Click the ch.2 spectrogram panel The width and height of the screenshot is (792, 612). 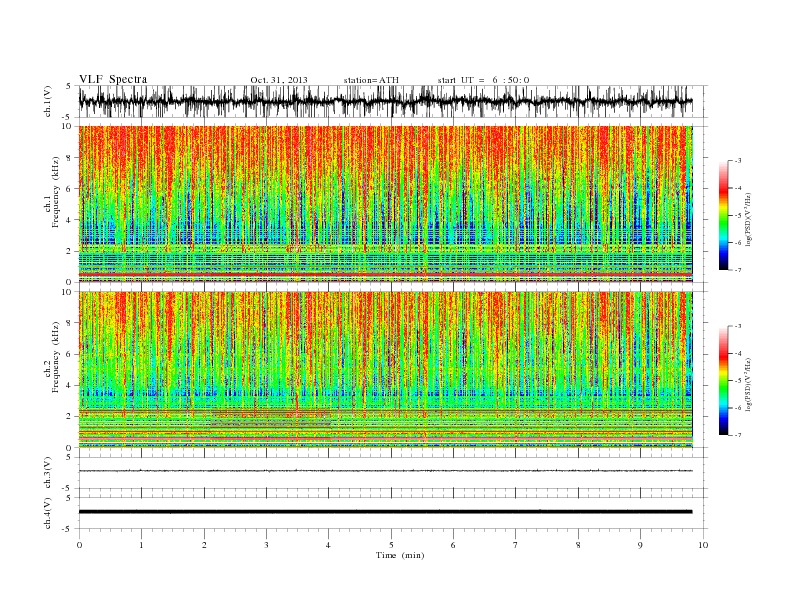click(386, 369)
